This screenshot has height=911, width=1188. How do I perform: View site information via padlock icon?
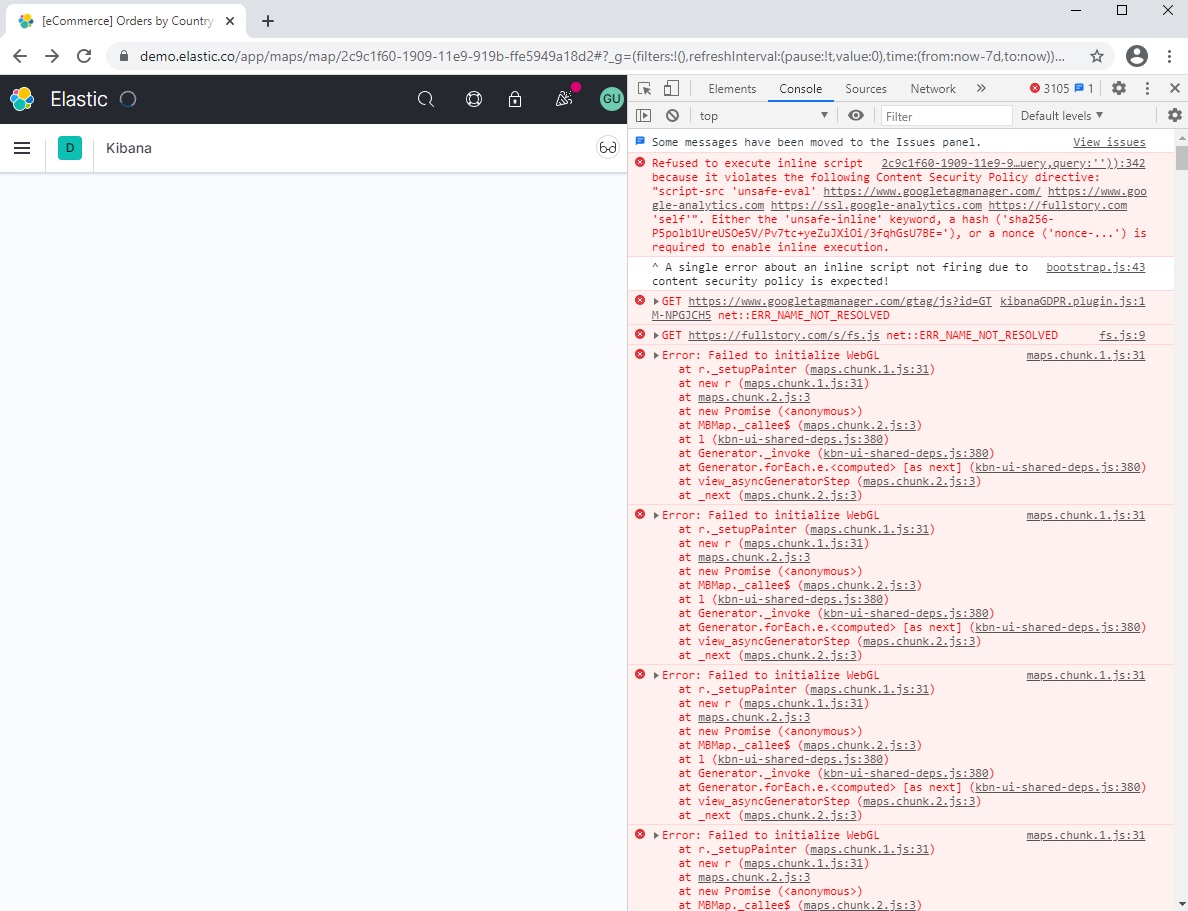tap(124, 56)
